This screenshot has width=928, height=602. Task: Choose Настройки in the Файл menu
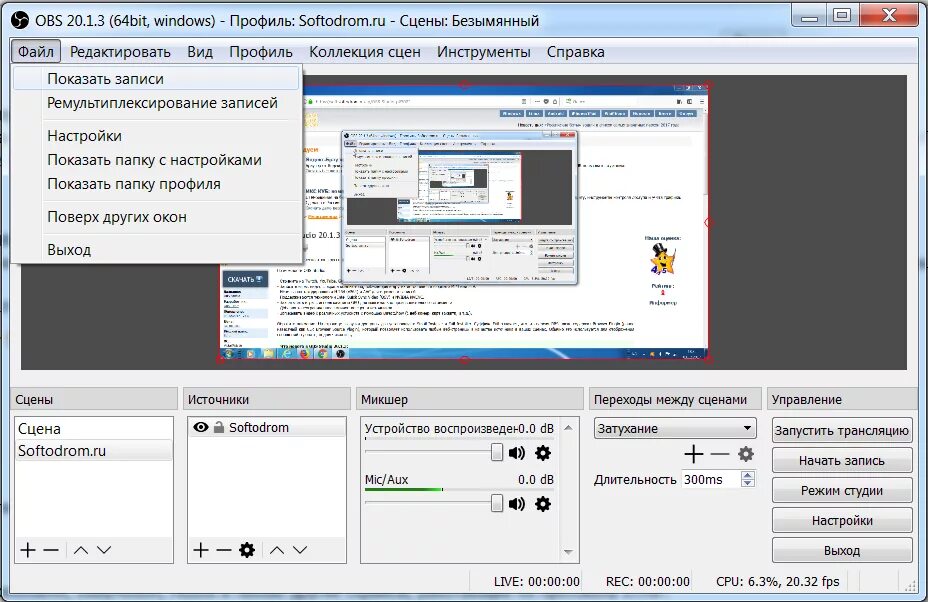click(x=156, y=136)
